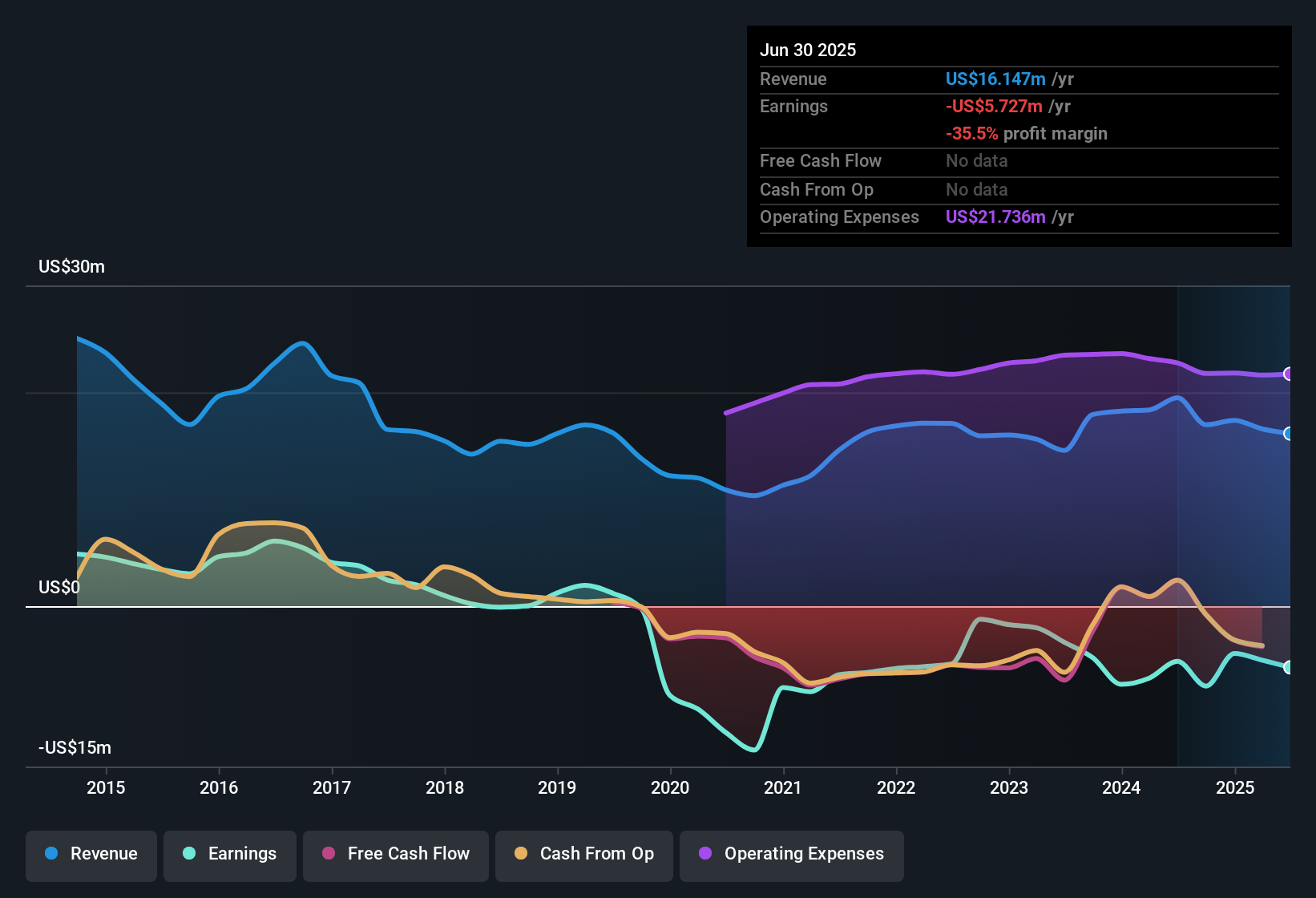Screen dimensions: 1316x898
Task: Click the US$0 y-axis label
Action: (x=59, y=588)
